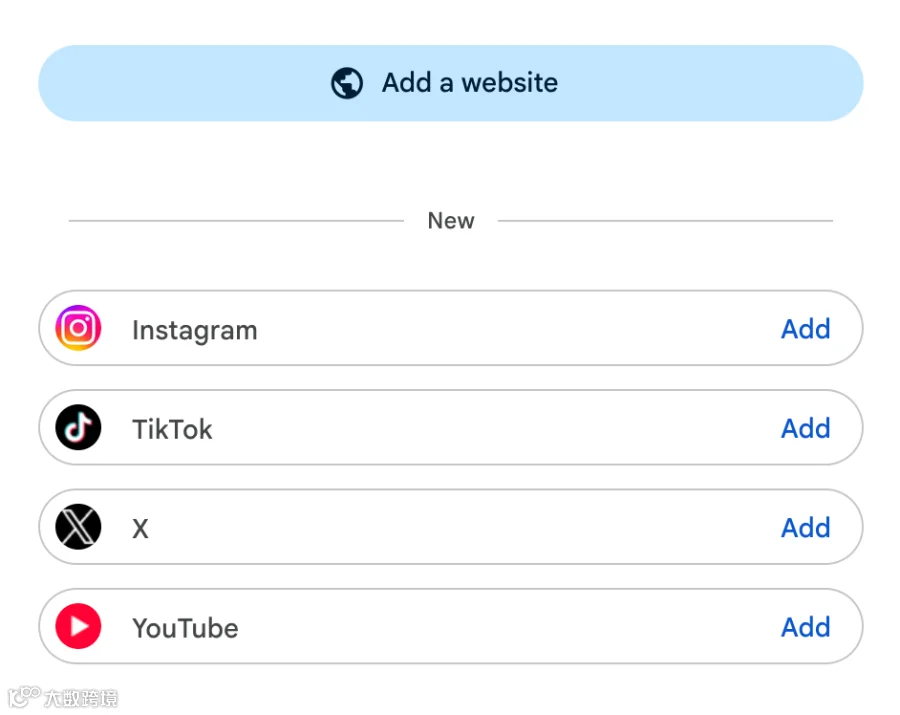Click the TikTok logo icon
This screenshot has height=715, width=900.
[79, 428]
